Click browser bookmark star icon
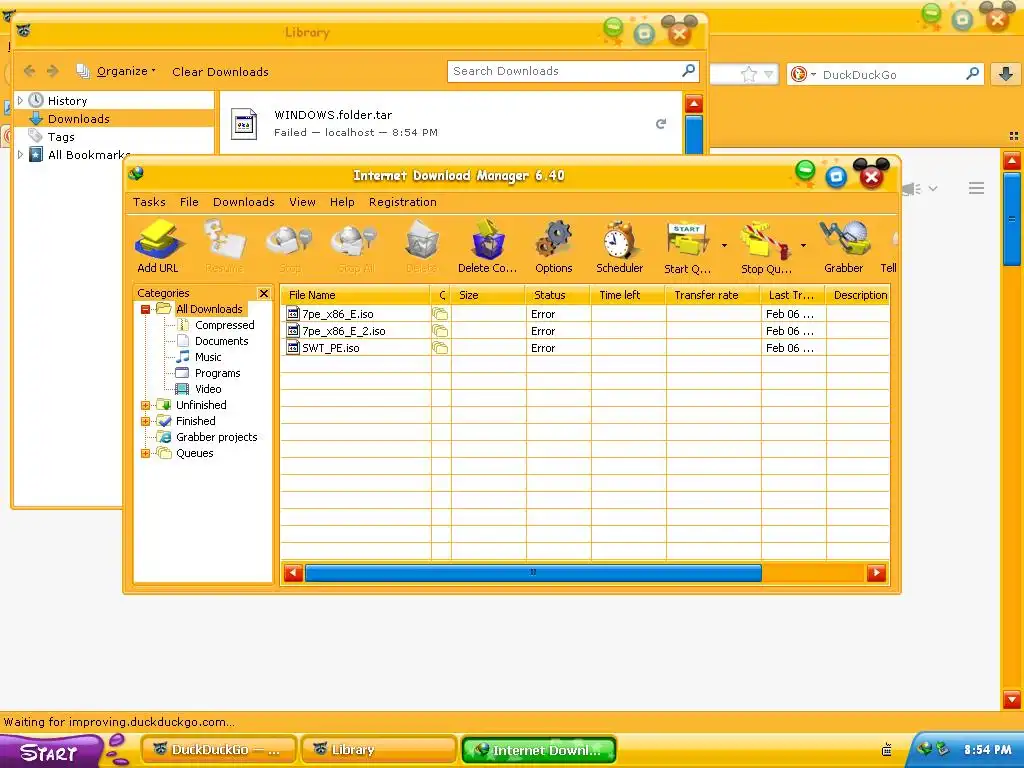 coord(749,74)
